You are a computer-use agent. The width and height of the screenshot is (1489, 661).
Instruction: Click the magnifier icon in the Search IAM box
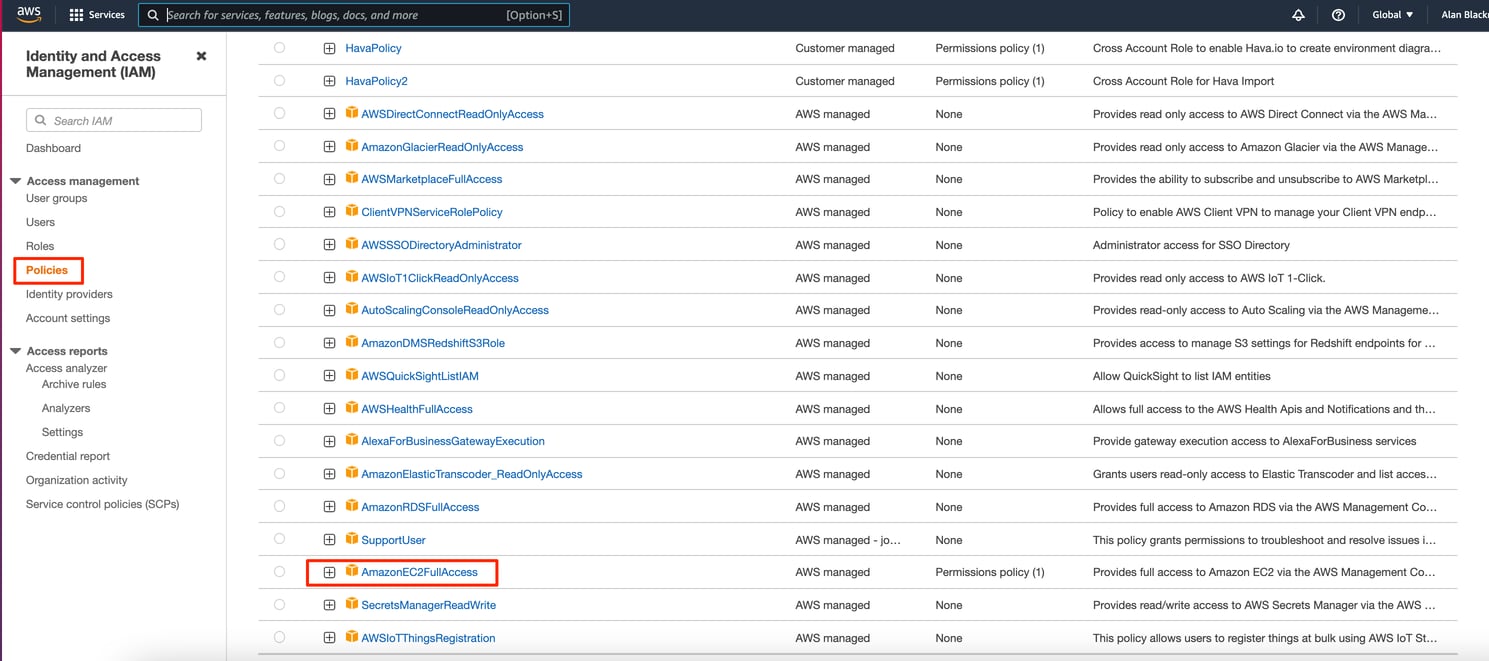[x=41, y=120]
